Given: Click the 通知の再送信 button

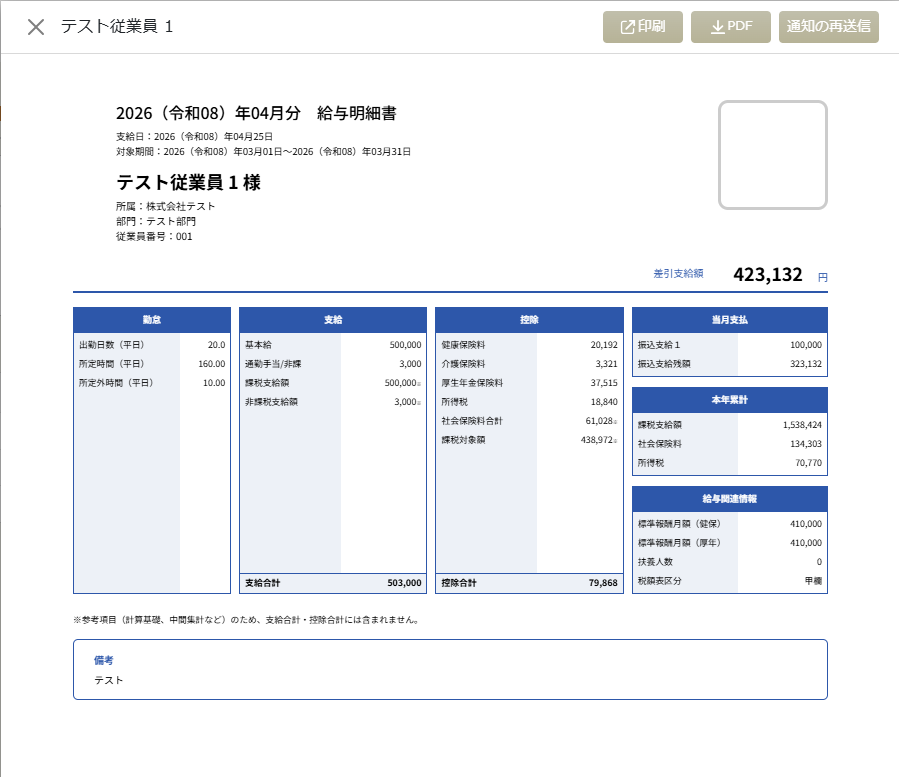Looking at the screenshot, I should (x=829, y=27).
